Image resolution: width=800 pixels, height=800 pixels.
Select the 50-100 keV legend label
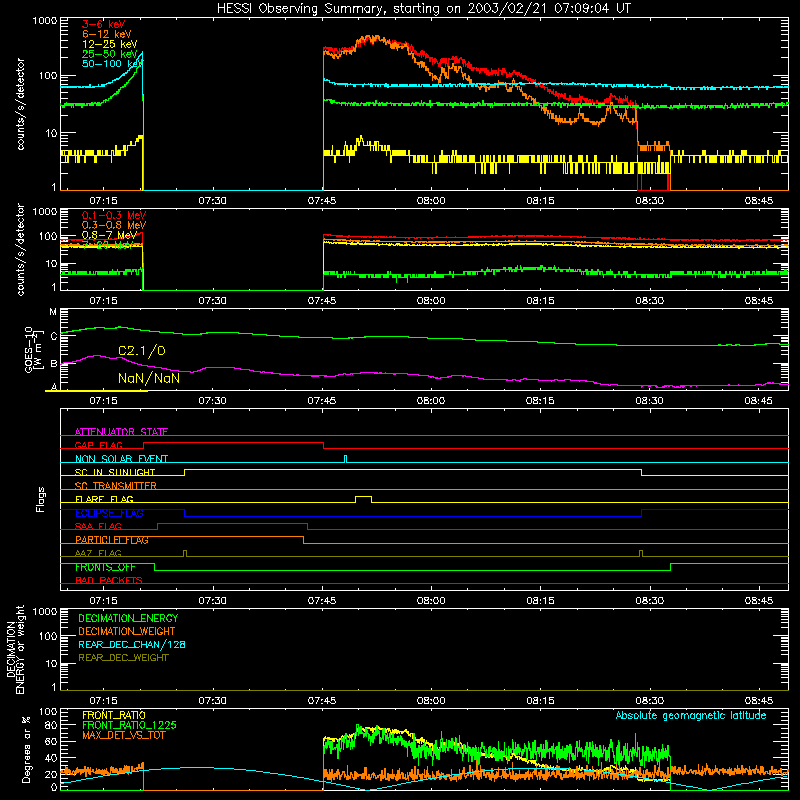point(112,64)
